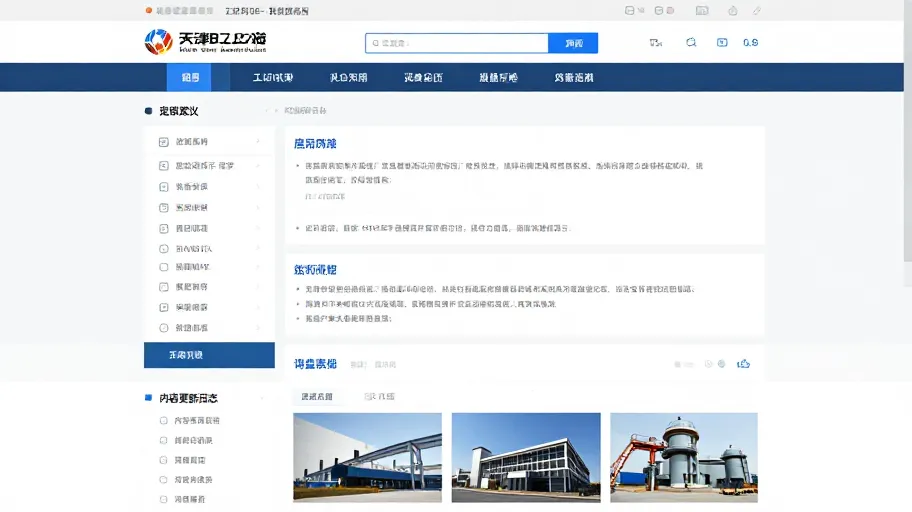Select the highlighted first item in blue navigation bar
Image resolution: width=912 pixels, height=512 pixels.
[x=191, y=77]
